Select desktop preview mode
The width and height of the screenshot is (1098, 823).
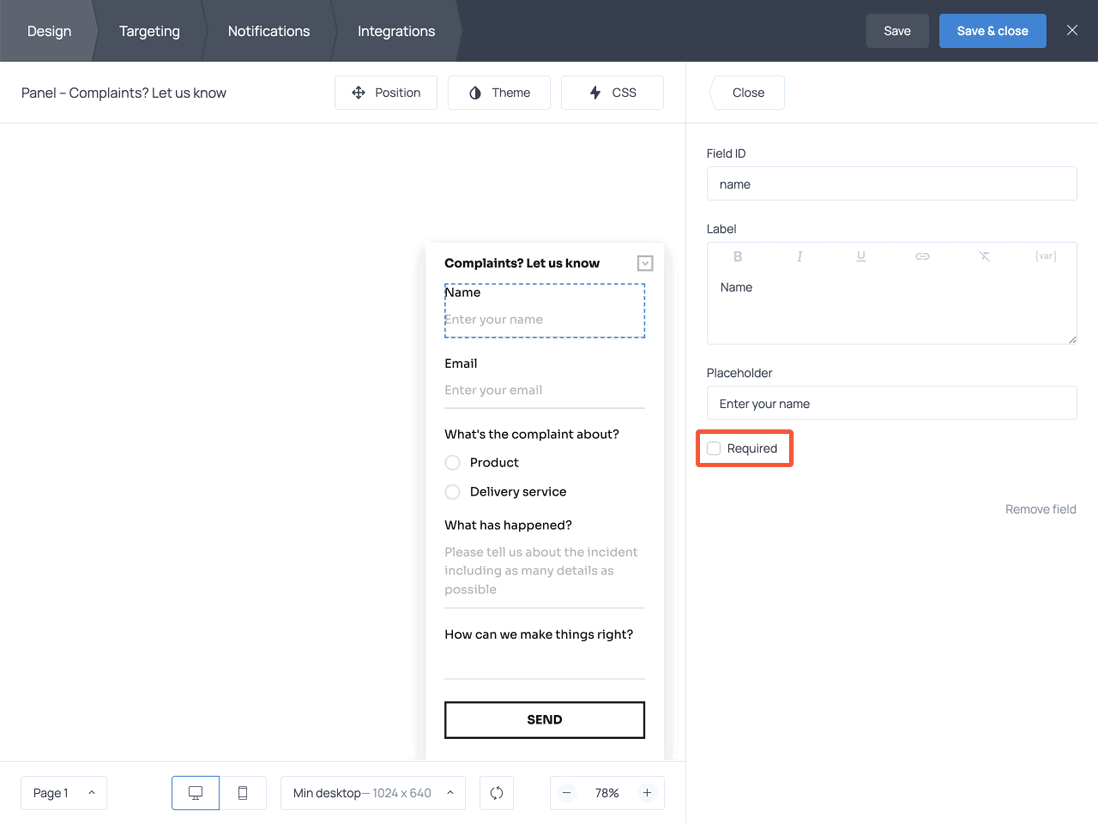coord(195,792)
